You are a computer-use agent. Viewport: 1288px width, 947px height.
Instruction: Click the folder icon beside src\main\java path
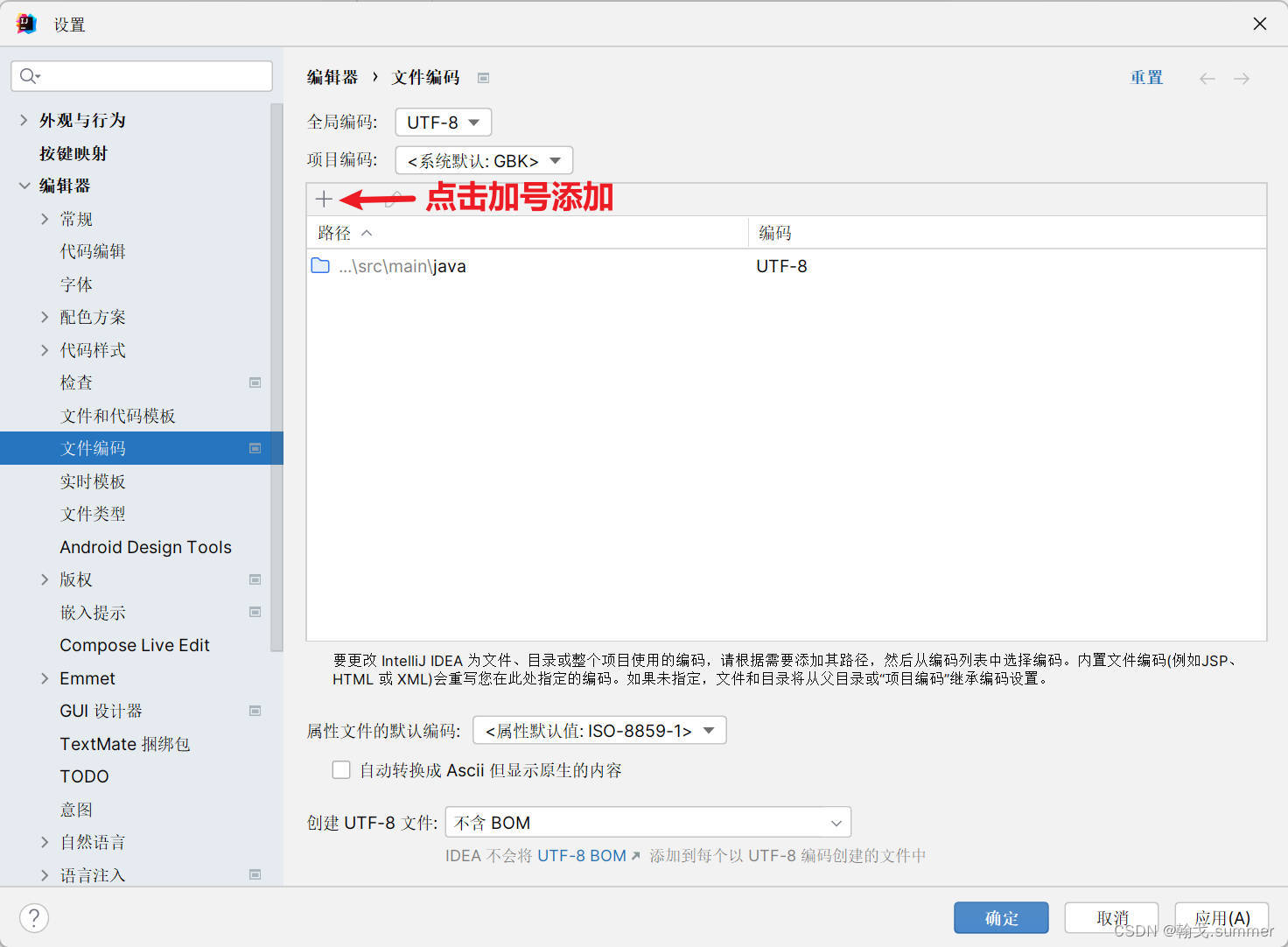(x=320, y=265)
